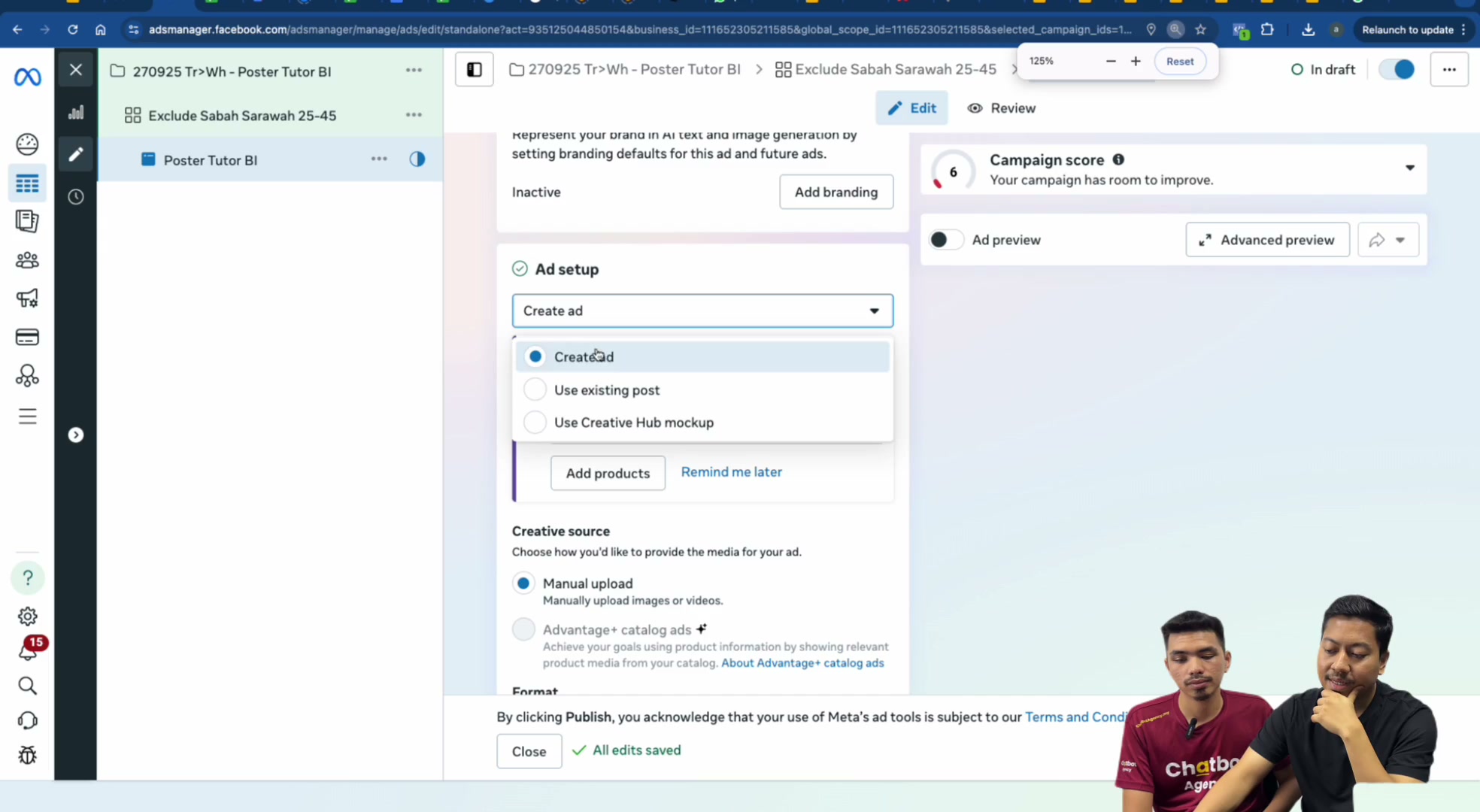Select Manual upload creative source
Viewport: 1480px width, 812px height.
(523, 583)
